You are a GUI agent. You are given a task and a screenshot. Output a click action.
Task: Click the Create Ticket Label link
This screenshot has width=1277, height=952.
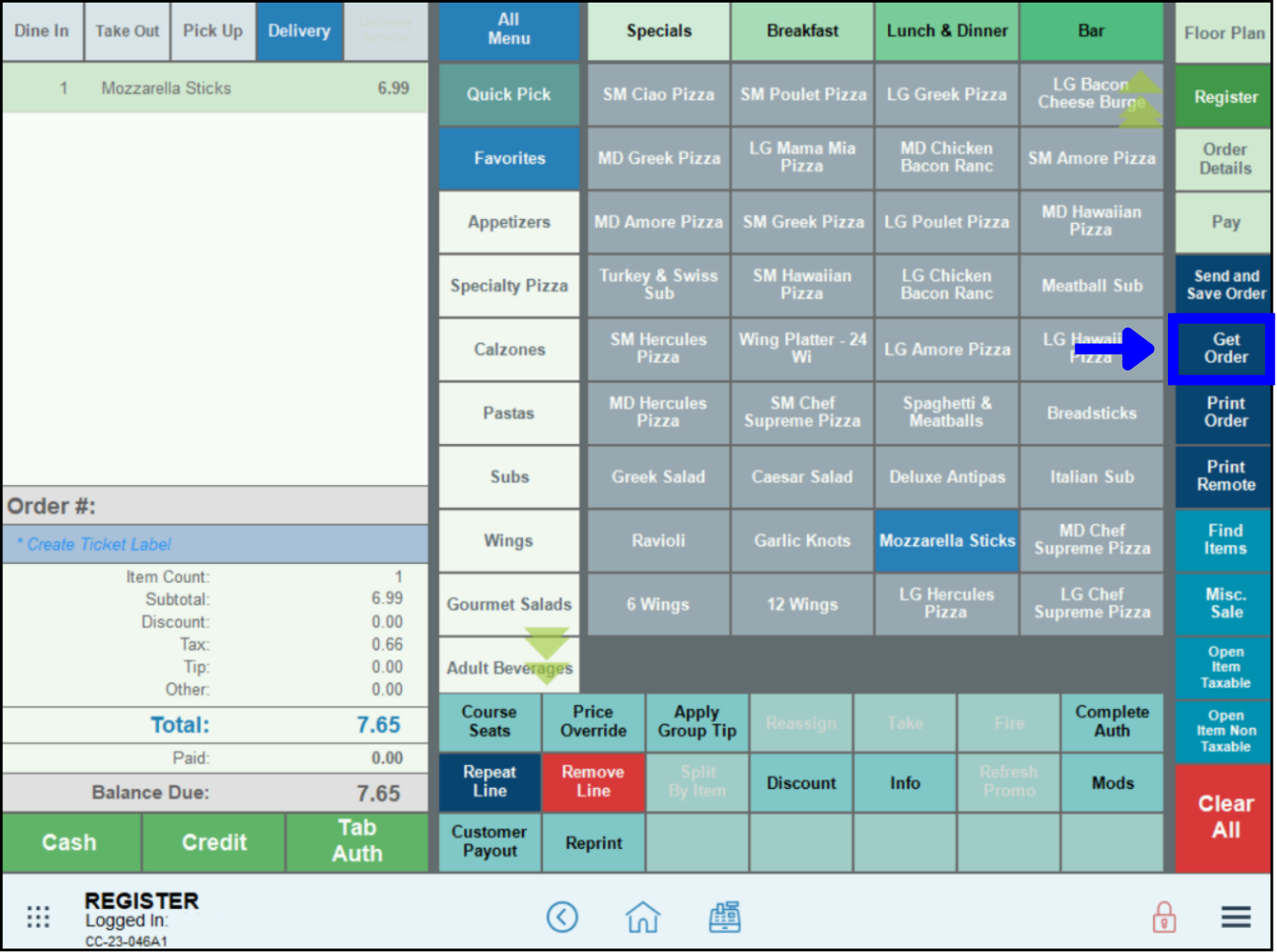[99, 544]
